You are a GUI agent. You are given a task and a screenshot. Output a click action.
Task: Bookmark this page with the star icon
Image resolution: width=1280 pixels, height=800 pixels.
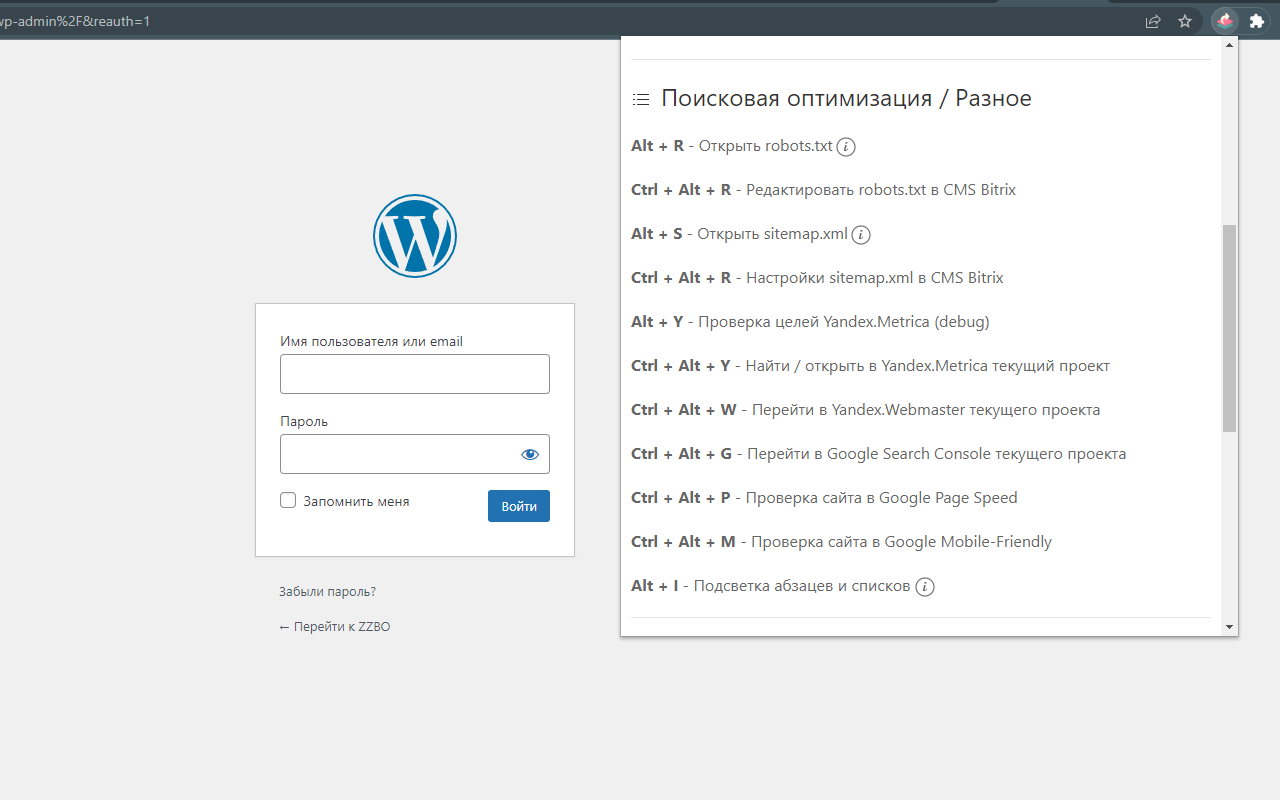pyautogui.click(x=1185, y=21)
